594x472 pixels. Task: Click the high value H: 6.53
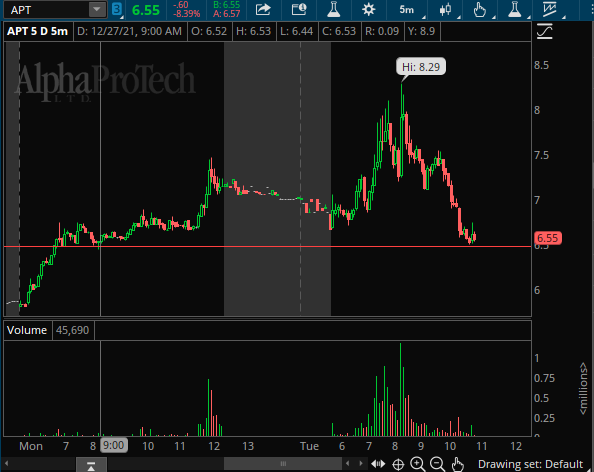click(253, 31)
